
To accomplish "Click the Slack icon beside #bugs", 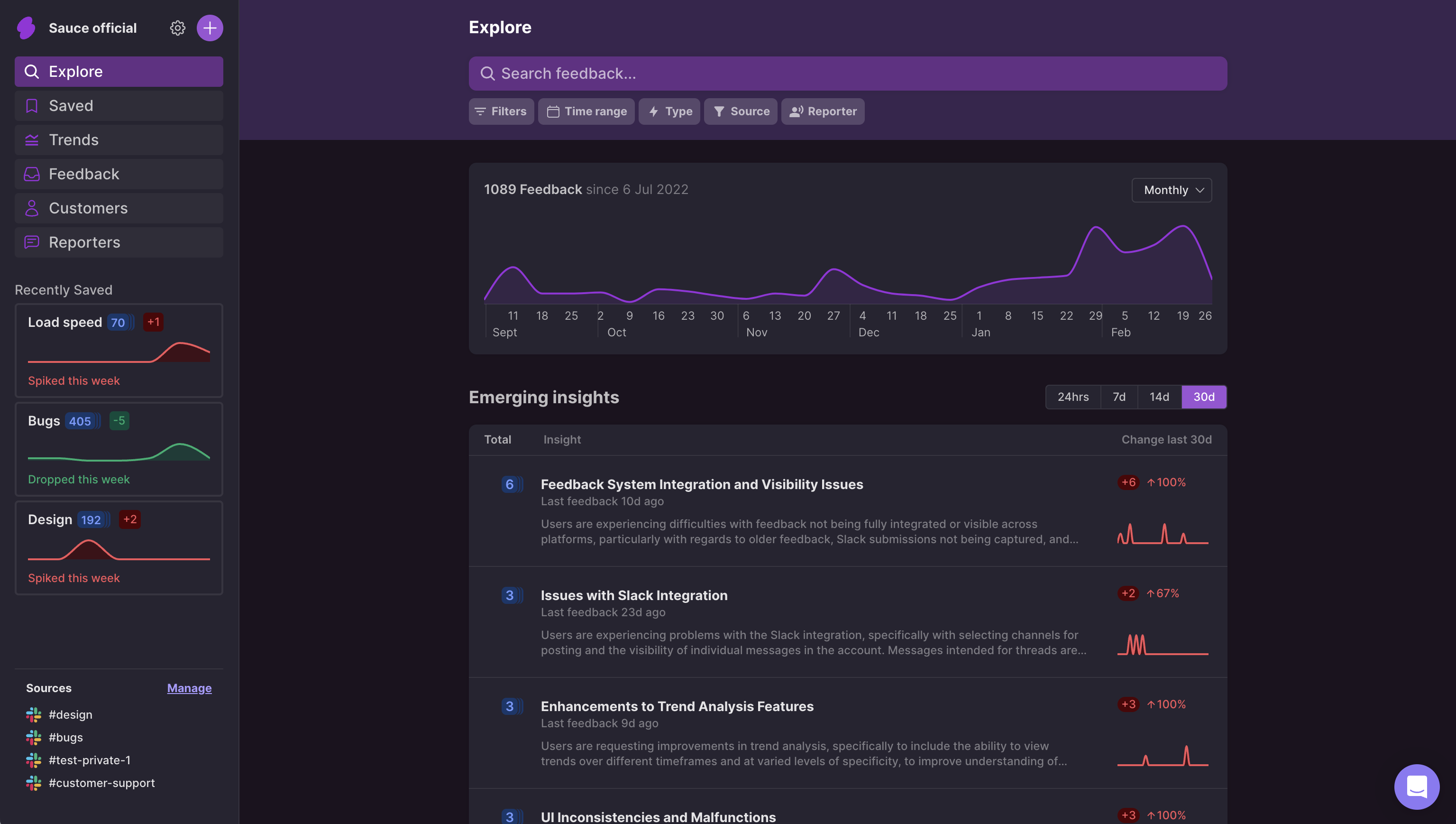I will tap(33, 737).
